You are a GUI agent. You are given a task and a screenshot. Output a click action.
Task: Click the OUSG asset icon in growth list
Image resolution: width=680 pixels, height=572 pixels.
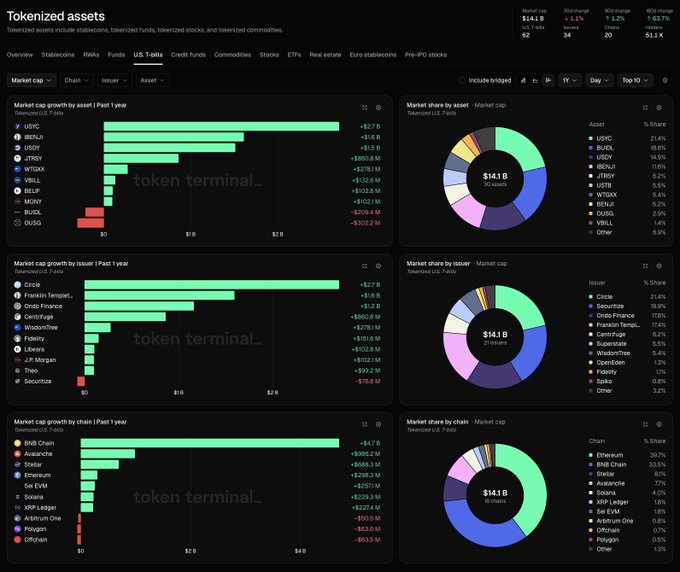[17, 223]
